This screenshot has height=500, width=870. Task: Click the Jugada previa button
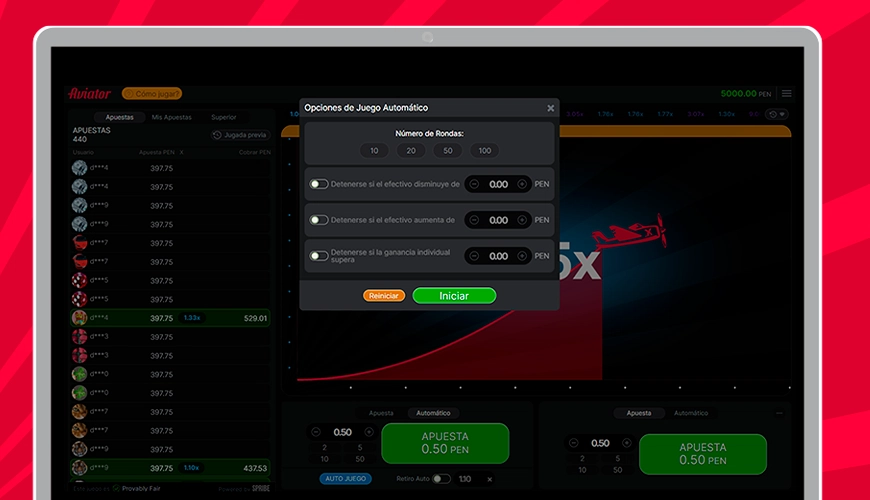click(x=240, y=135)
